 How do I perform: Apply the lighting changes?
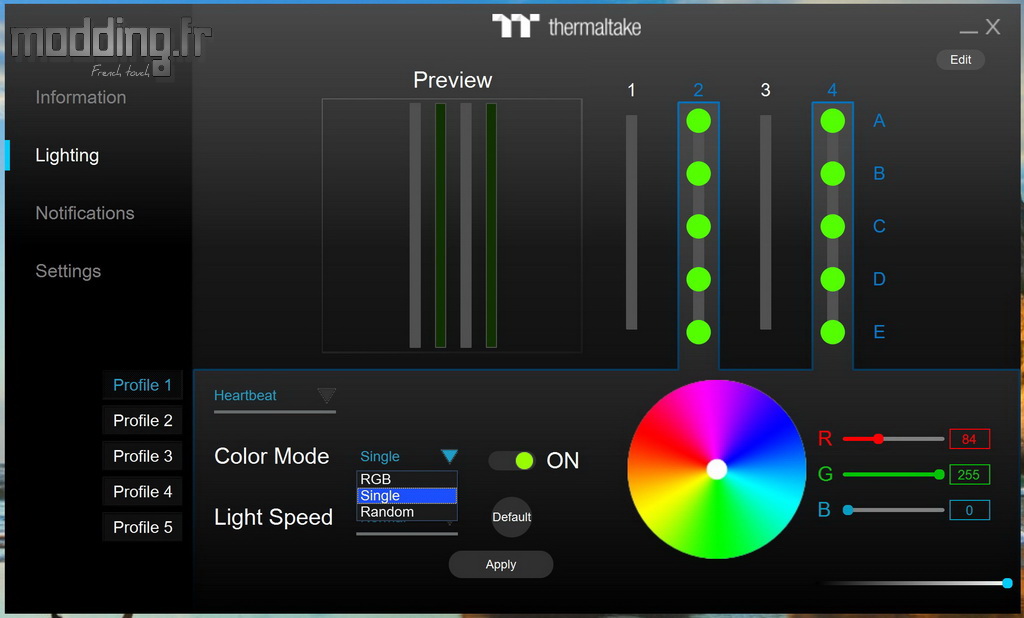point(501,564)
